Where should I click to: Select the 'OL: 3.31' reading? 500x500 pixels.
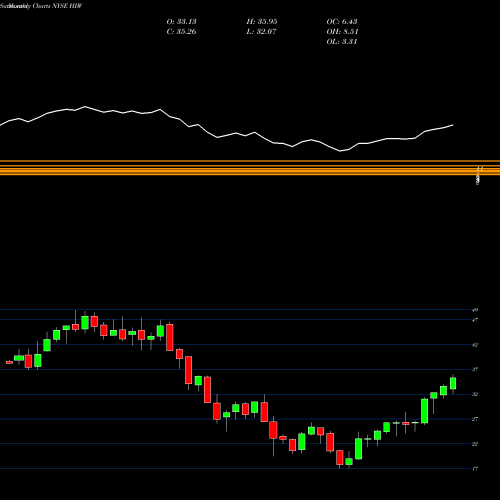pyautogui.click(x=342, y=42)
